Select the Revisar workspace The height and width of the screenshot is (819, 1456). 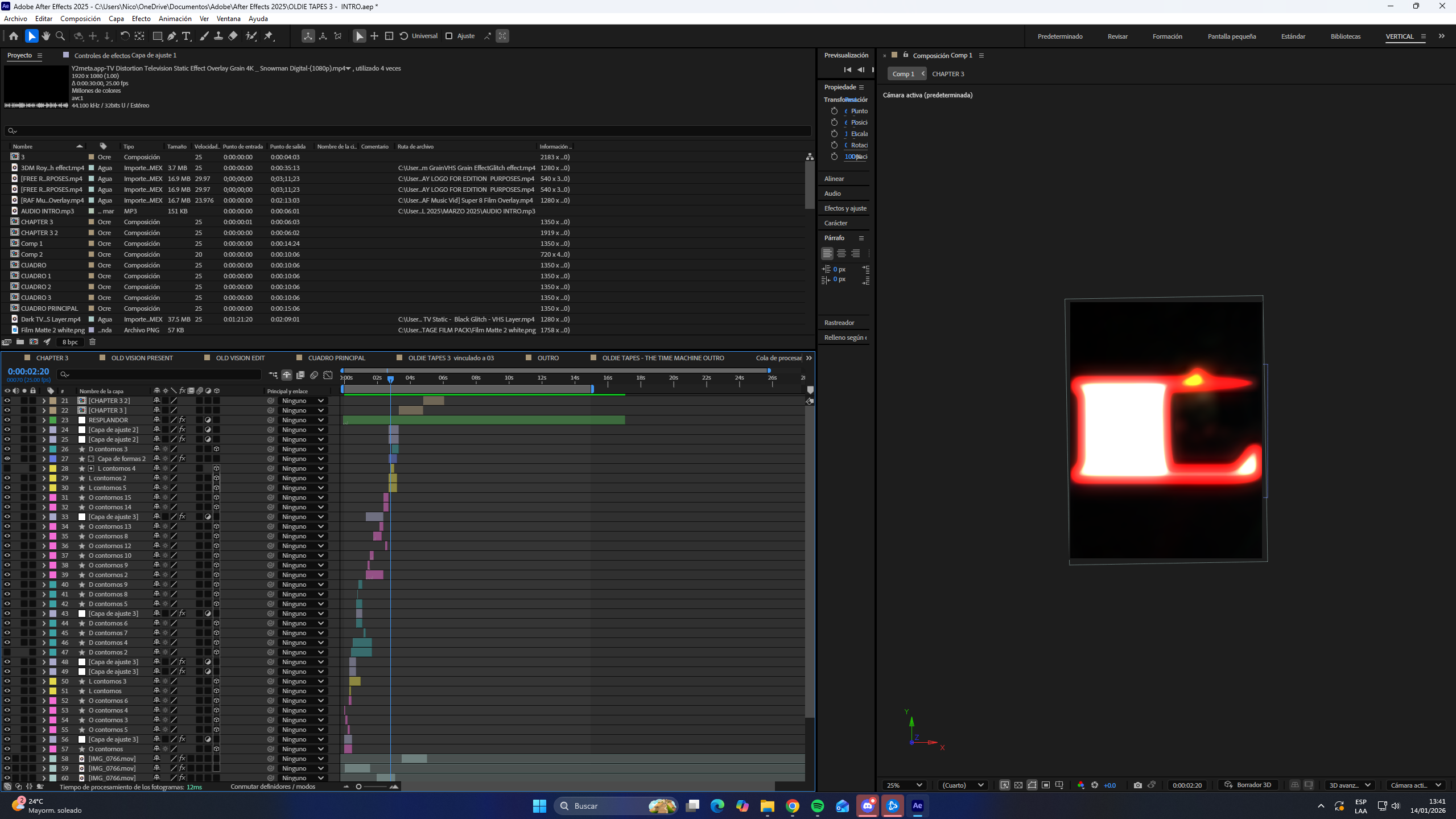(x=1117, y=36)
